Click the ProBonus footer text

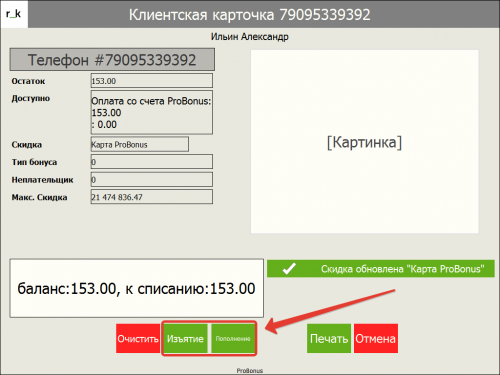(250, 371)
